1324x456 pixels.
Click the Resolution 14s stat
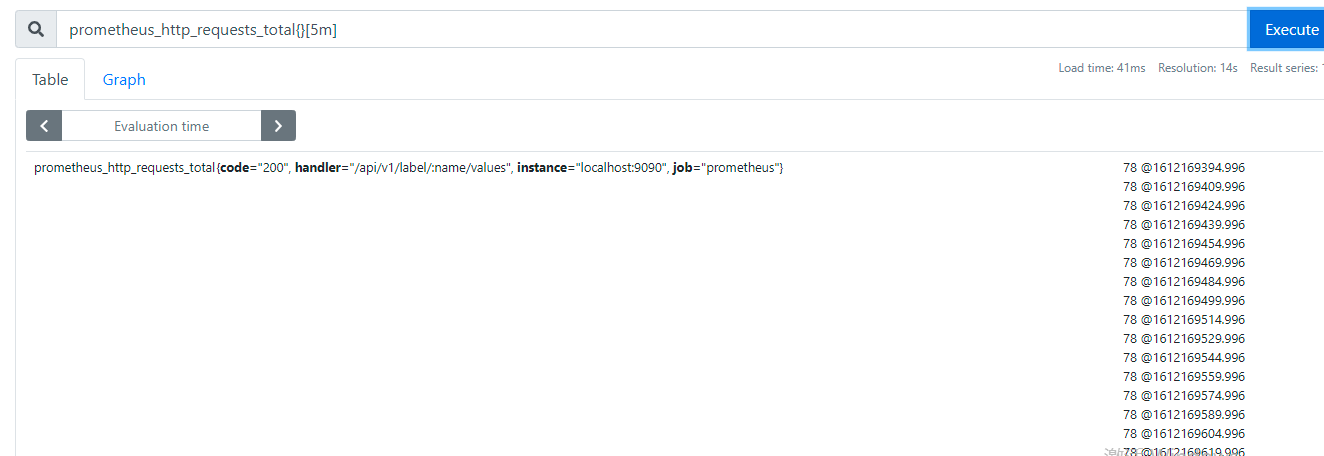(x=1197, y=68)
